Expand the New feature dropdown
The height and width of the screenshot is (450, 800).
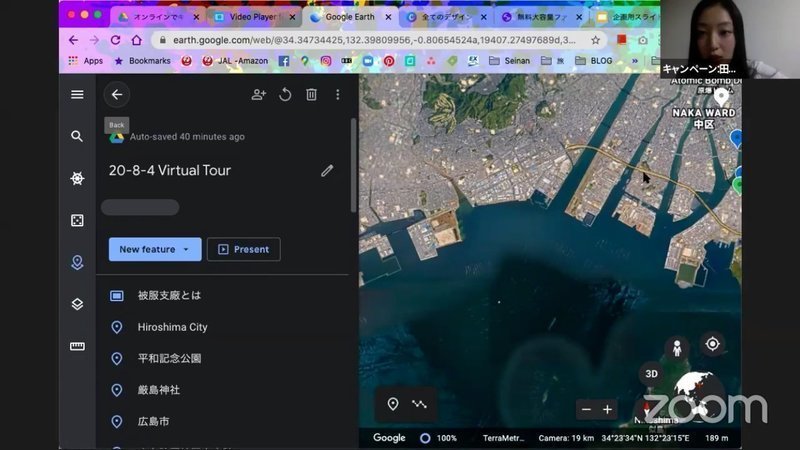(x=154, y=249)
